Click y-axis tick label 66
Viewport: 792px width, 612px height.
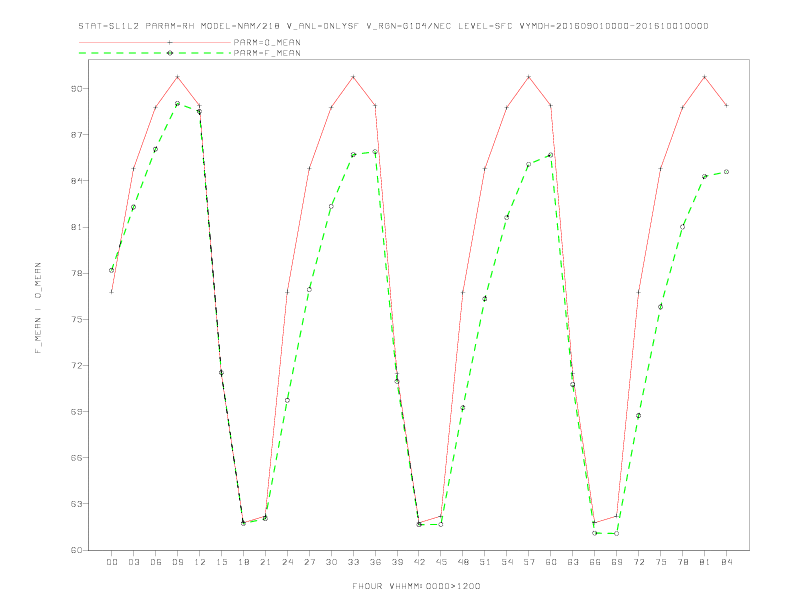[76, 457]
